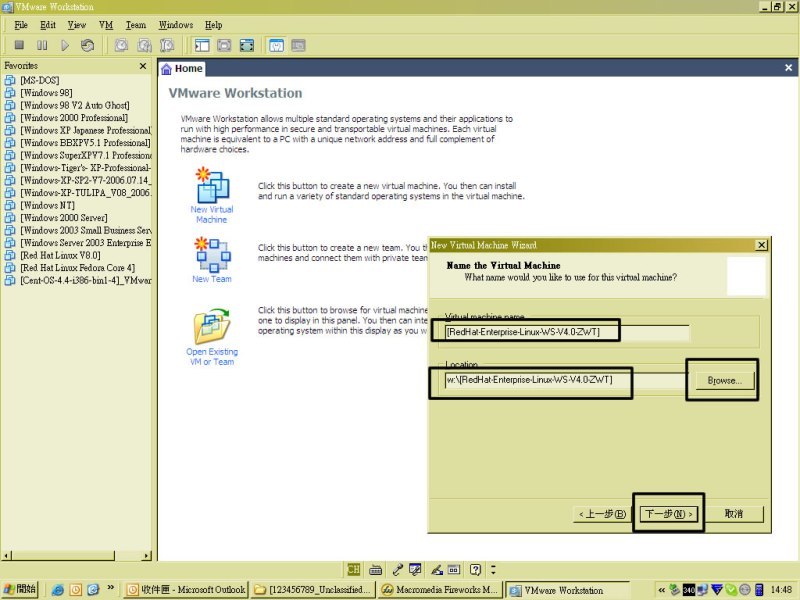Click the VMware Workstation taskbar button
This screenshot has width=800, height=600.
click(567, 589)
